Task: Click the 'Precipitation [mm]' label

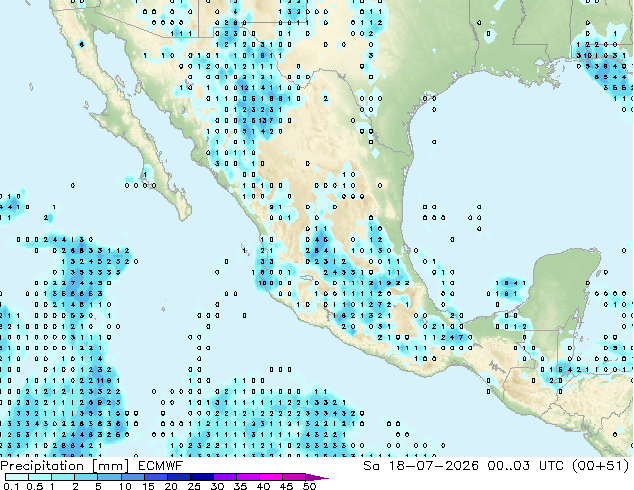Action: point(65,466)
